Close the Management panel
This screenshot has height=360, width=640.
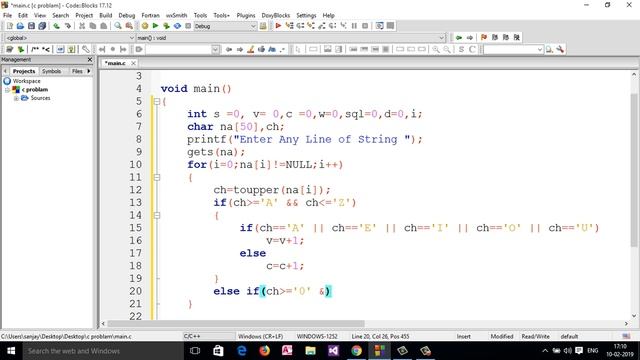pos(90,60)
